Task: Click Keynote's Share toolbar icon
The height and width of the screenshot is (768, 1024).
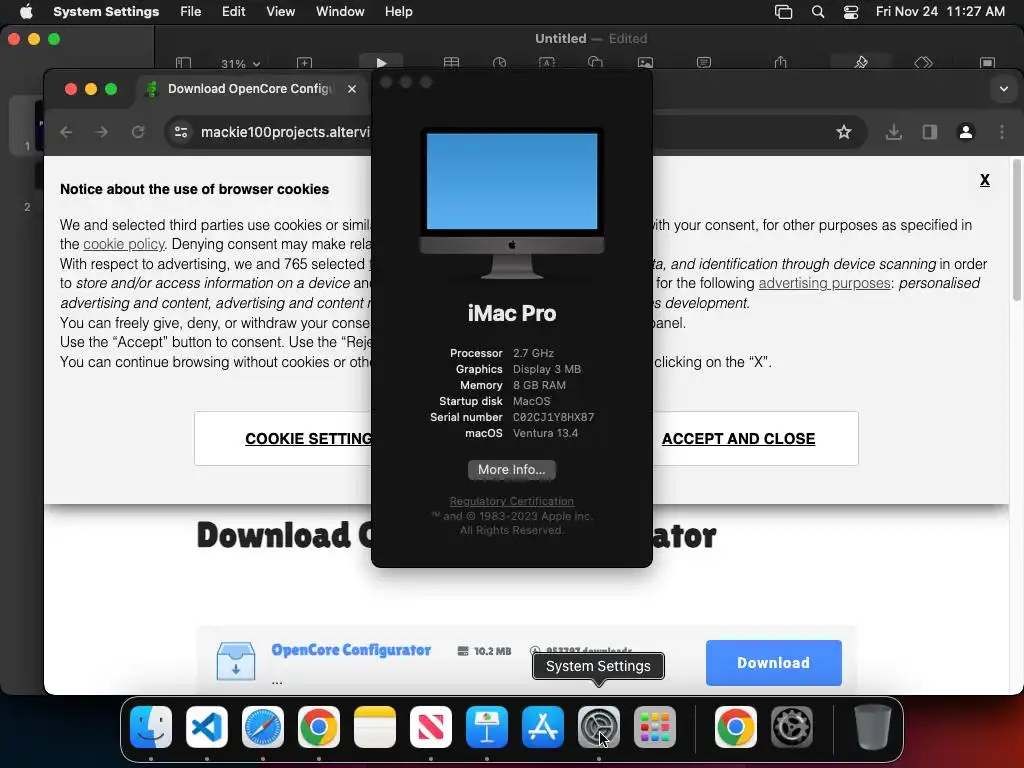Action: (780, 63)
